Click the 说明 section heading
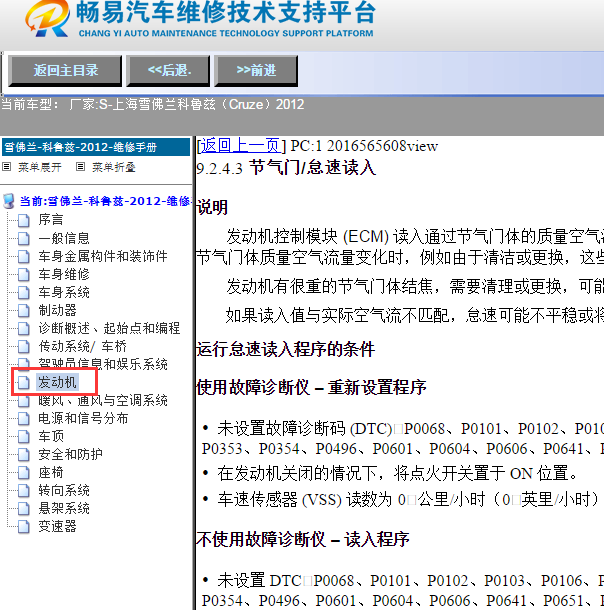The image size is (604, 610). 212,207
